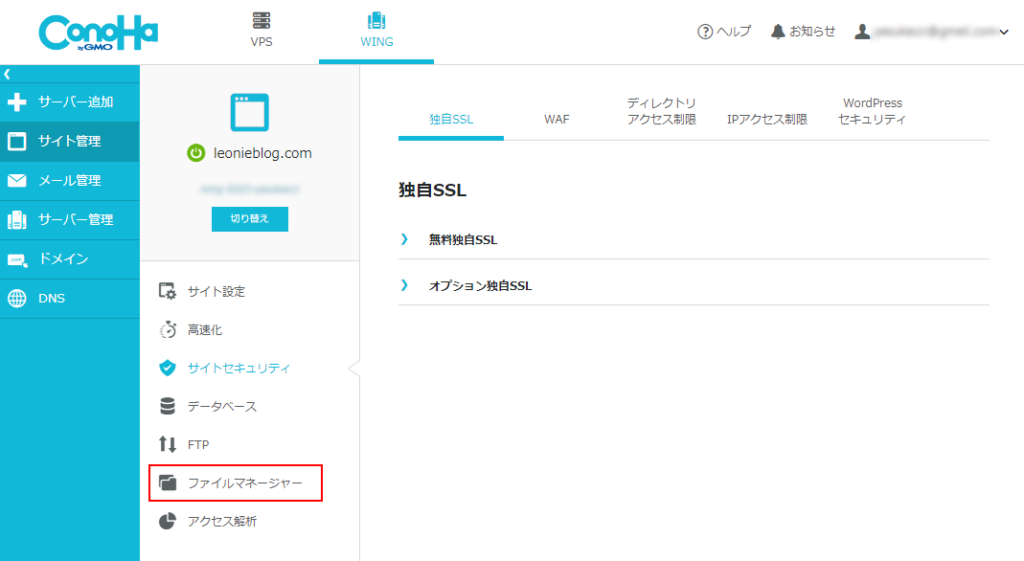The width and height of the screenshot is (1024, 561).
Task: Click the envelope icon for メール管理
Action: pos(17,180)
